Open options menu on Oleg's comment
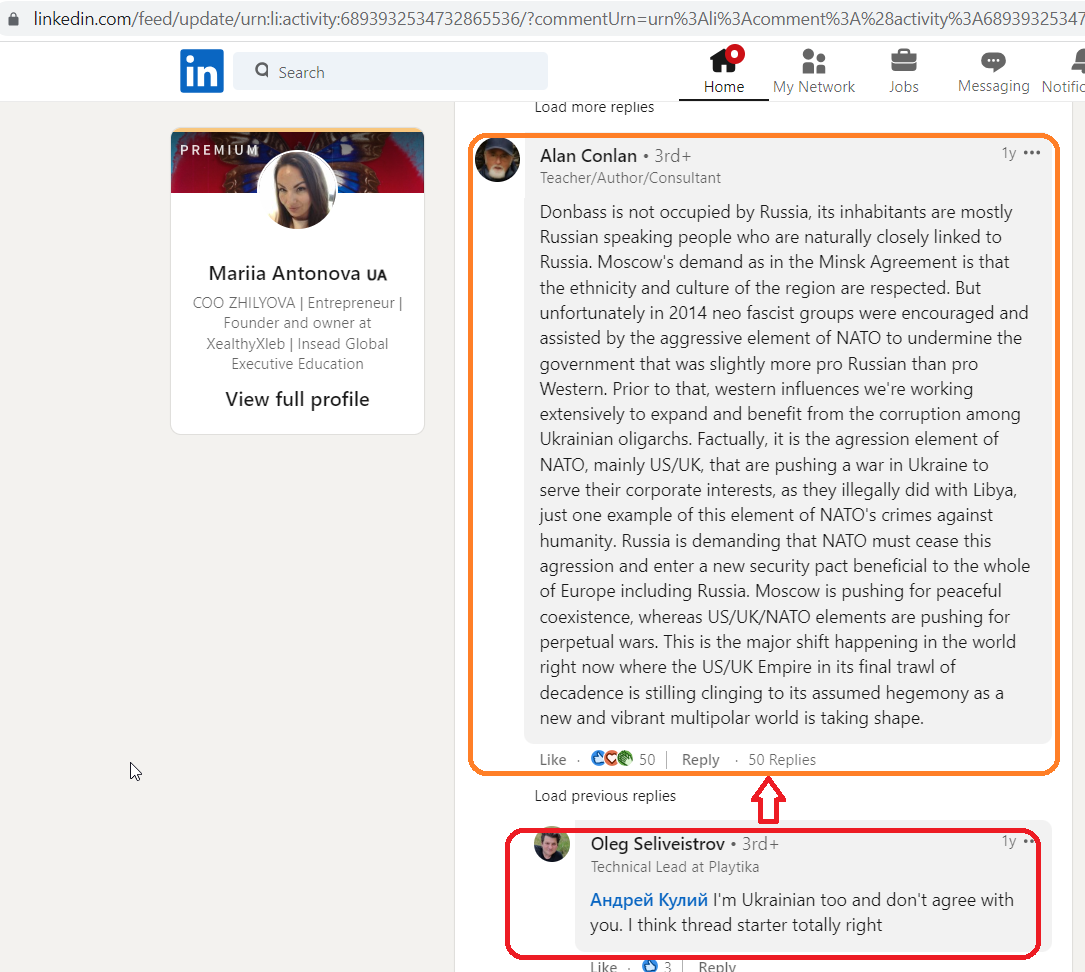The width and height of the screenshot is (1085, 972). (x=1029, y=841)
